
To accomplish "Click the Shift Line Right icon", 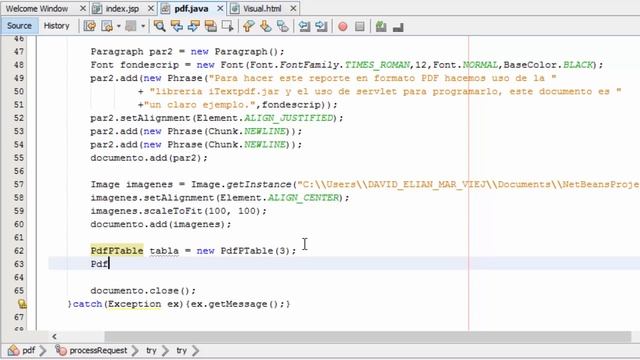I will (321, 26).
